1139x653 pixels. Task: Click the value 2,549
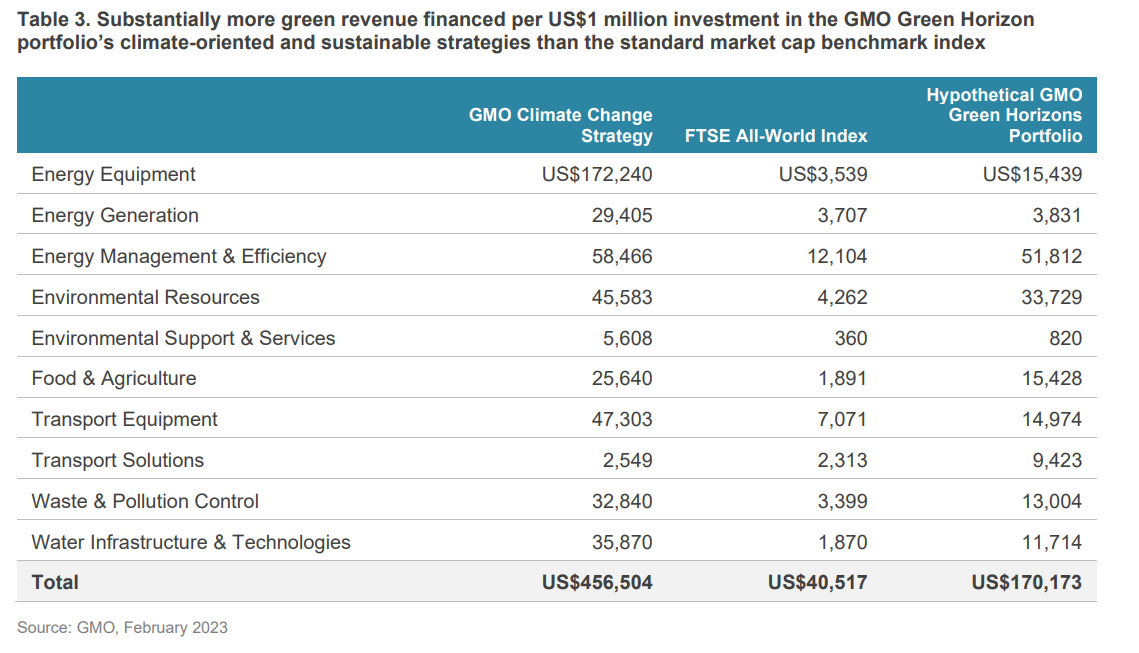click(x=627, y=461)
